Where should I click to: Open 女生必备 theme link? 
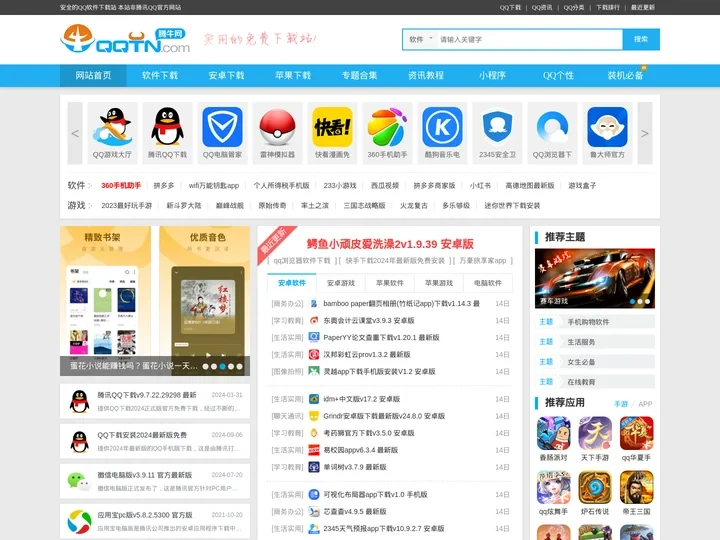pyautogui.click(x=581, y=362)
